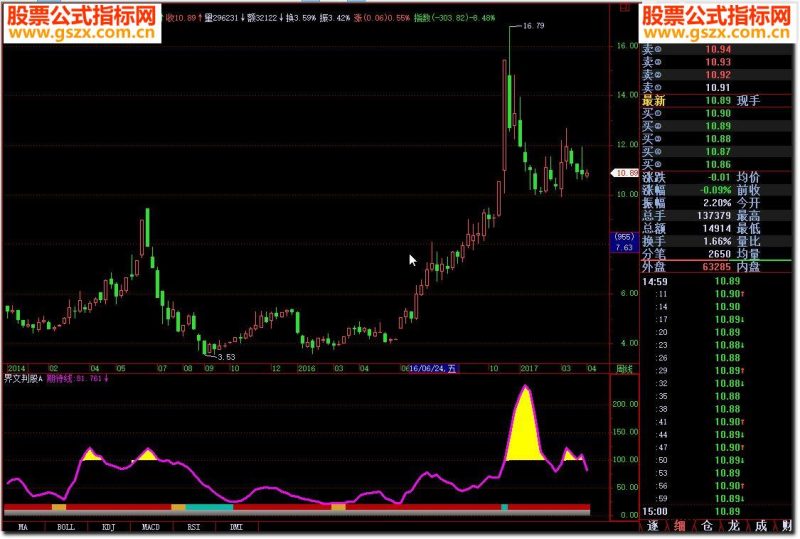Click the 涨跌 -0.01 value

pos(719,177)
